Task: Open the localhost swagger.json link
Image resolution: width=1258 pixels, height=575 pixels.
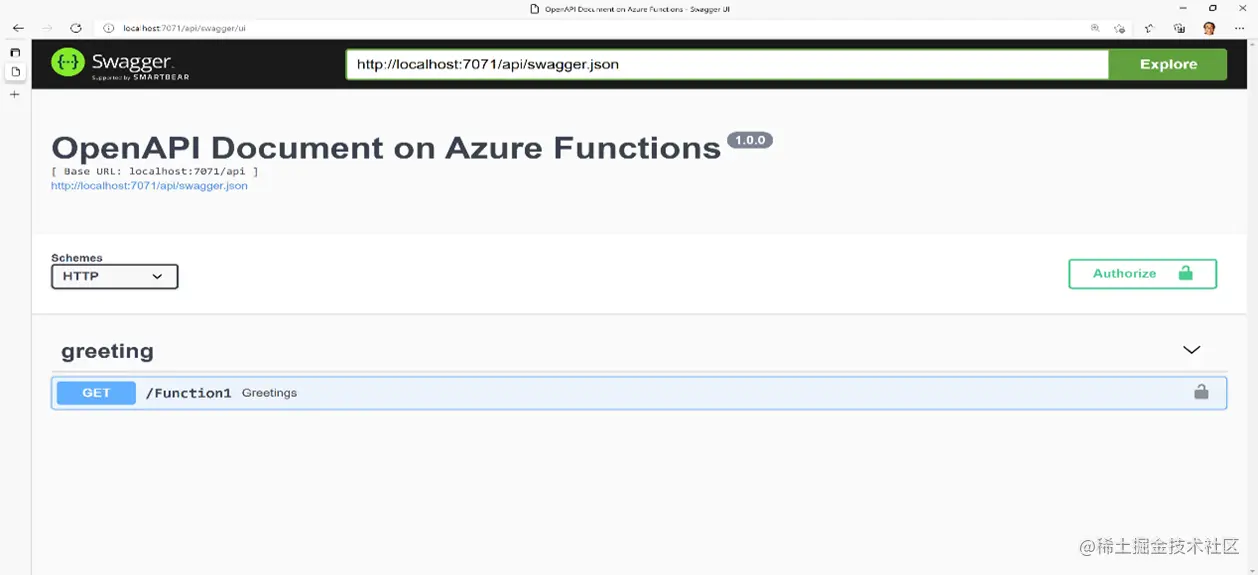Action: click(x=149, y=186)
